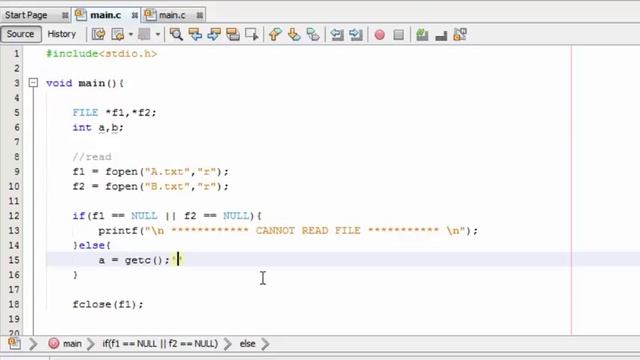
Task: Click the if(f1 == NULL || f2 == NULL) breadcrumb
Action: point(160,344)
